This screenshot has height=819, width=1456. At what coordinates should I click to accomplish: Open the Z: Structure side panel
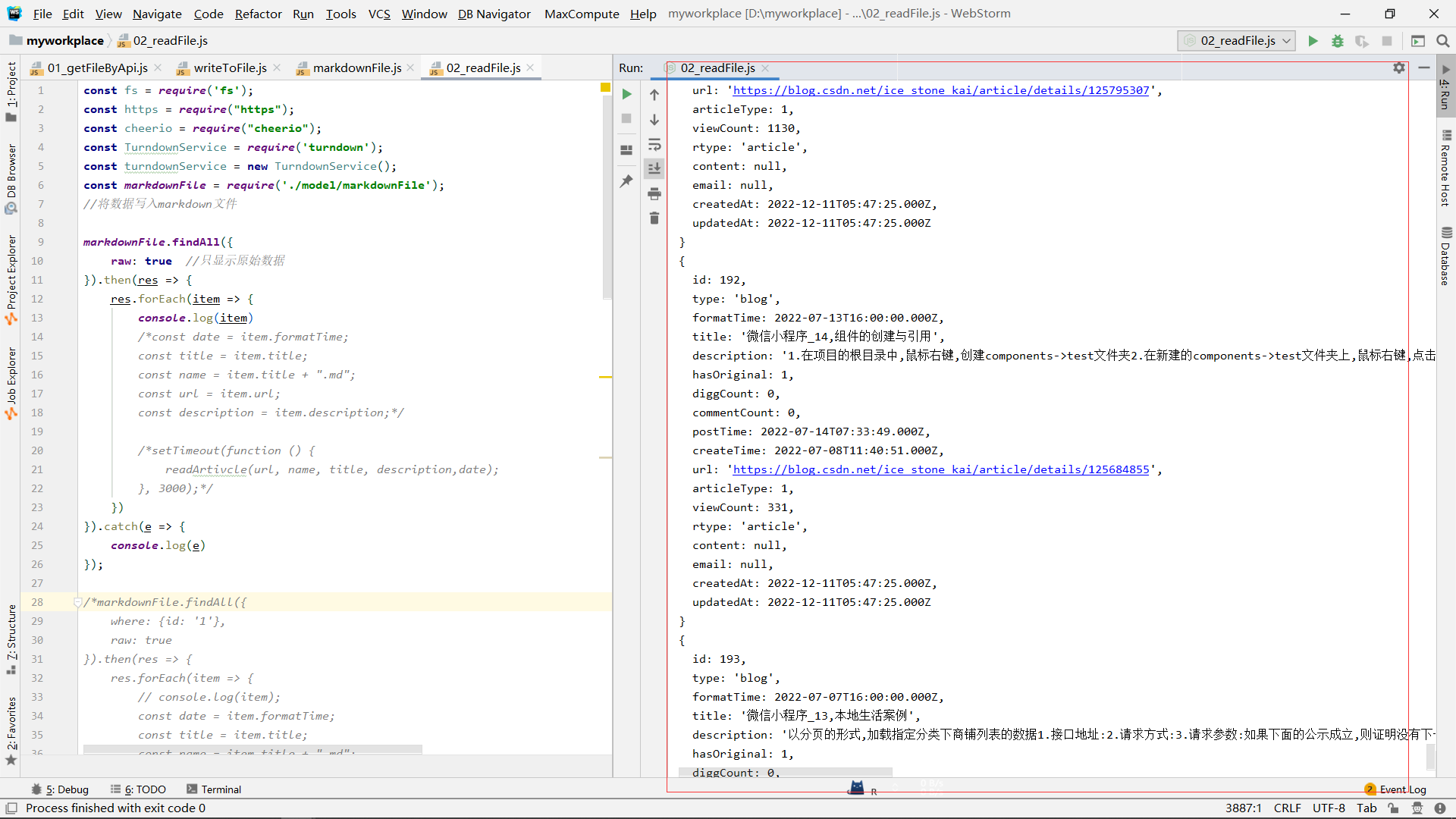(11, 639)
